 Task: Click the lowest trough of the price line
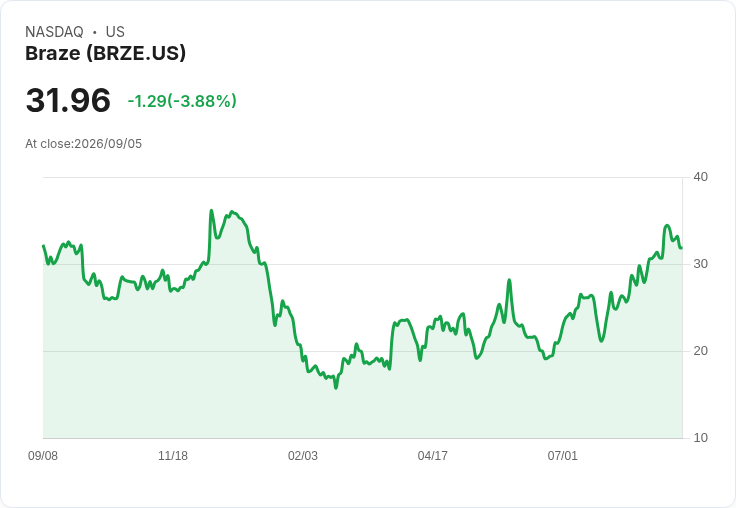pyautogui.click(x=336, y=388)
